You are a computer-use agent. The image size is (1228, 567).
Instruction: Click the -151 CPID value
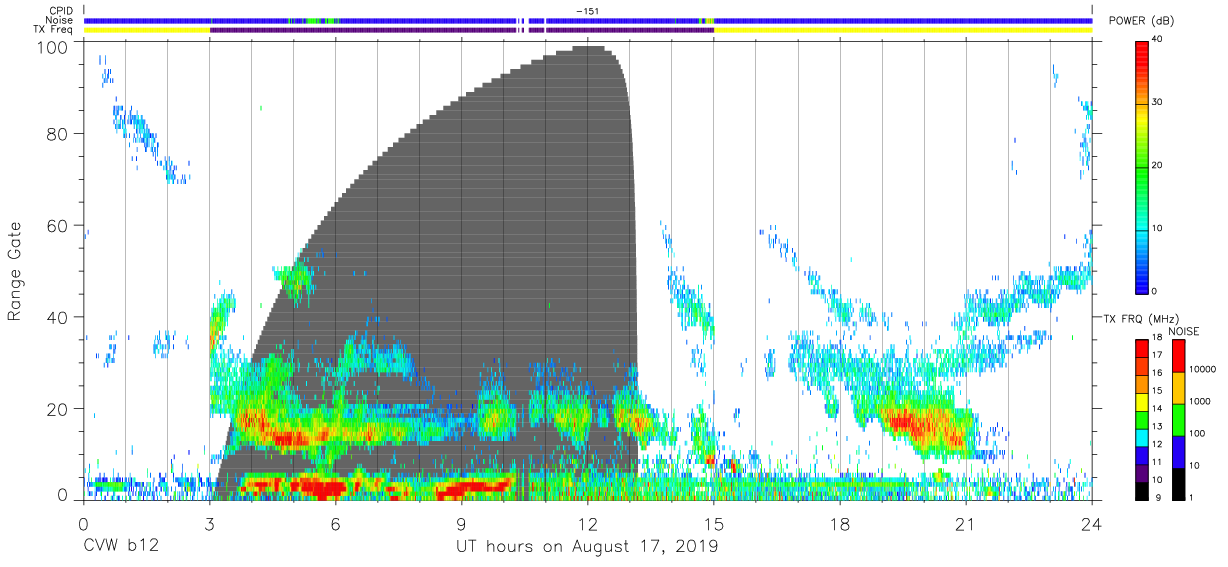[587, 11]
